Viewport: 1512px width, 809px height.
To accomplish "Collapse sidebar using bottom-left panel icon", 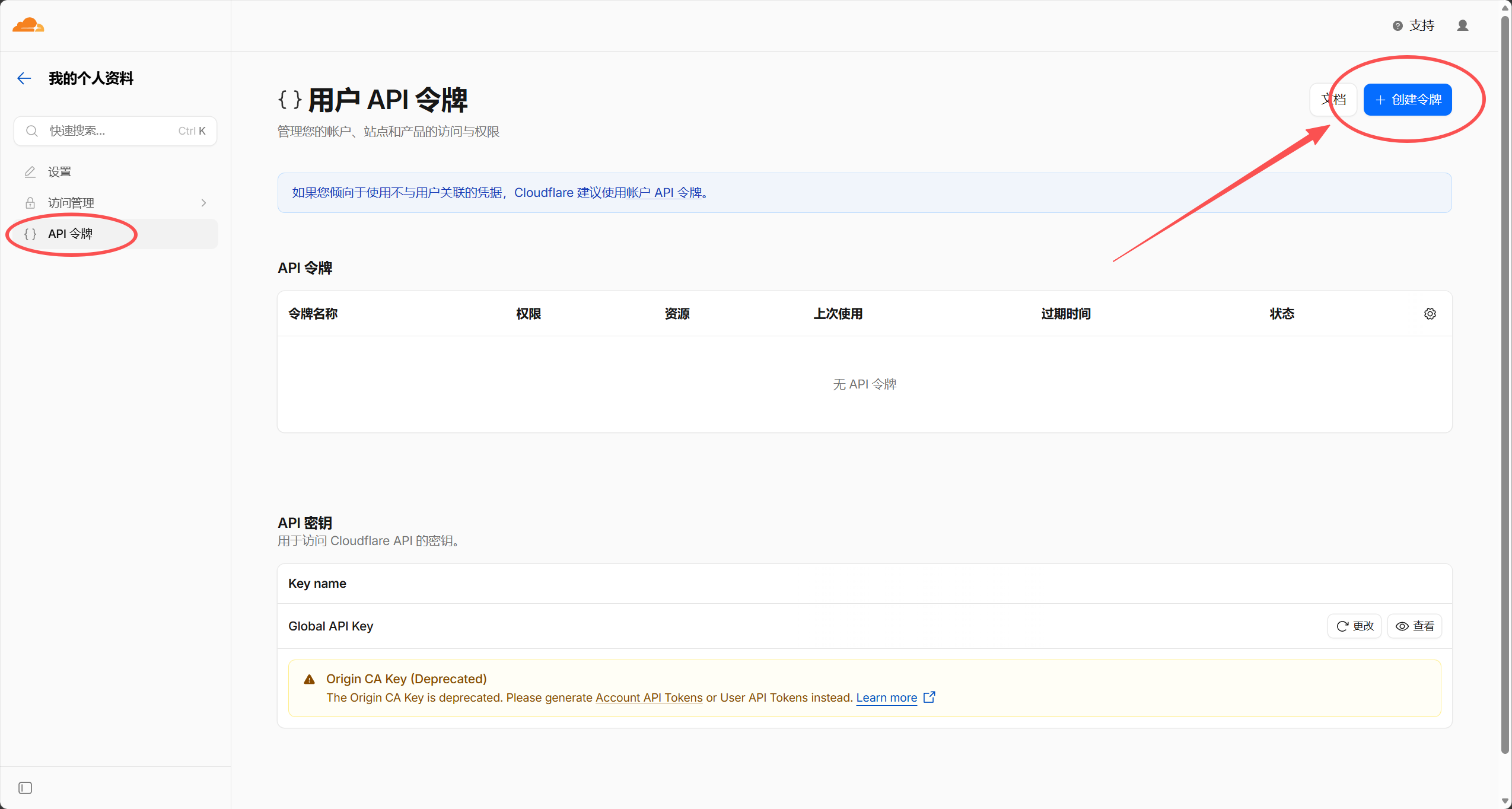I will pos(25,788).
